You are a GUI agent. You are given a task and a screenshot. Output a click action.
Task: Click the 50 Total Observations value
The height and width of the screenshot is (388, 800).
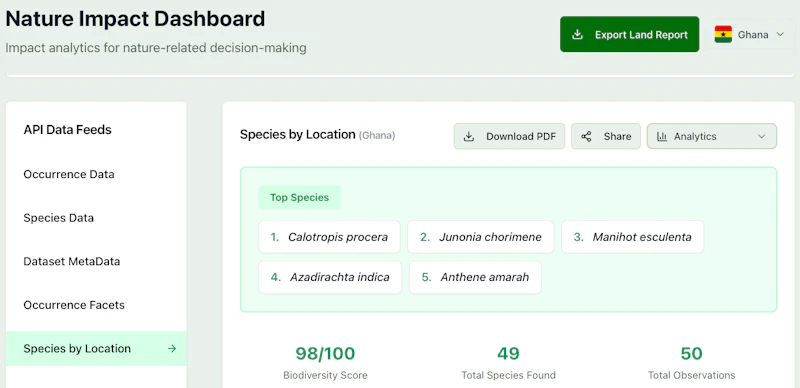click(x=691, y=353)
